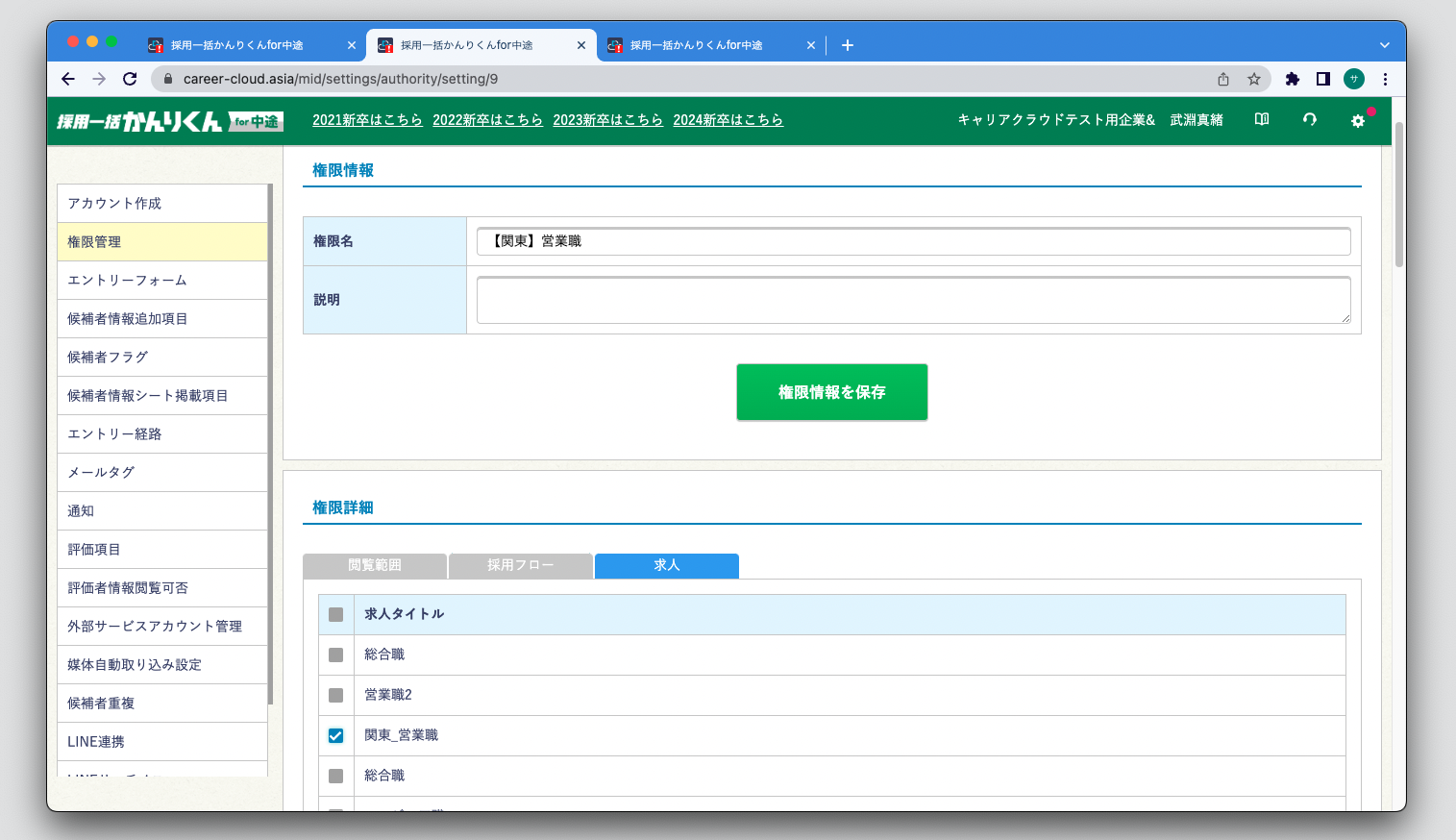Screen dimensions: 1456x840
Task: Reload the page with the refresh icon
Action: pyautogui.click(x=130, y=79)
